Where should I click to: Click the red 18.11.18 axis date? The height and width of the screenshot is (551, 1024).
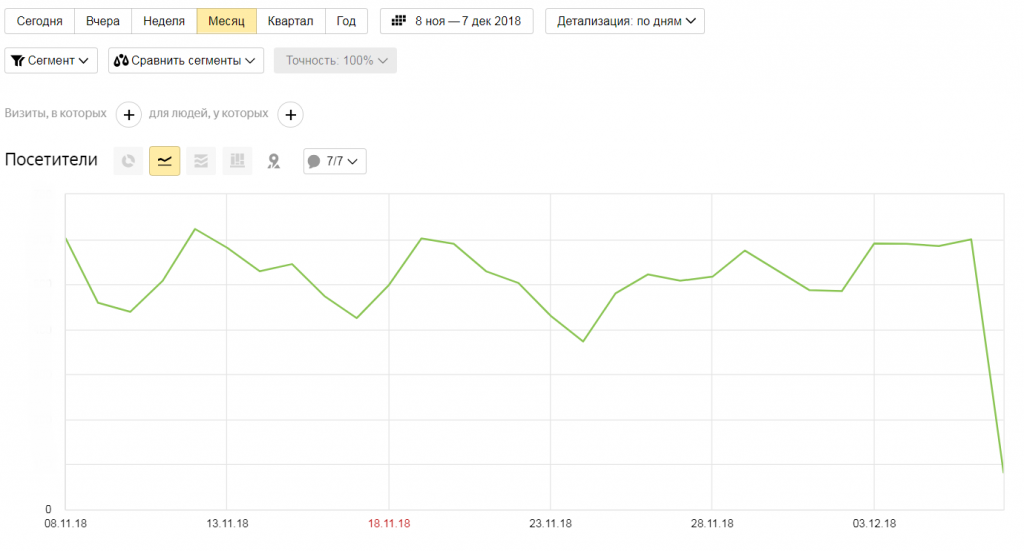(x=389, y=524)
